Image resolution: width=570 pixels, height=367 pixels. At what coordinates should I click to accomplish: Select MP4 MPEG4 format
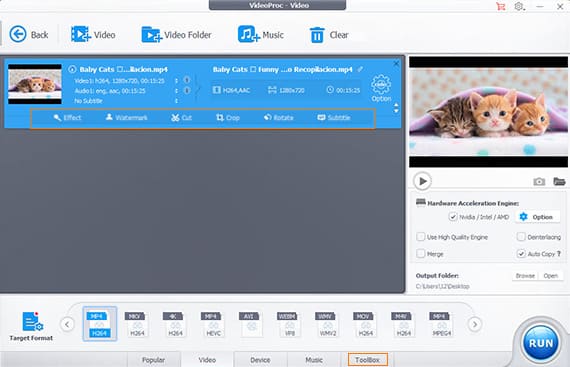tap(440, 324)
